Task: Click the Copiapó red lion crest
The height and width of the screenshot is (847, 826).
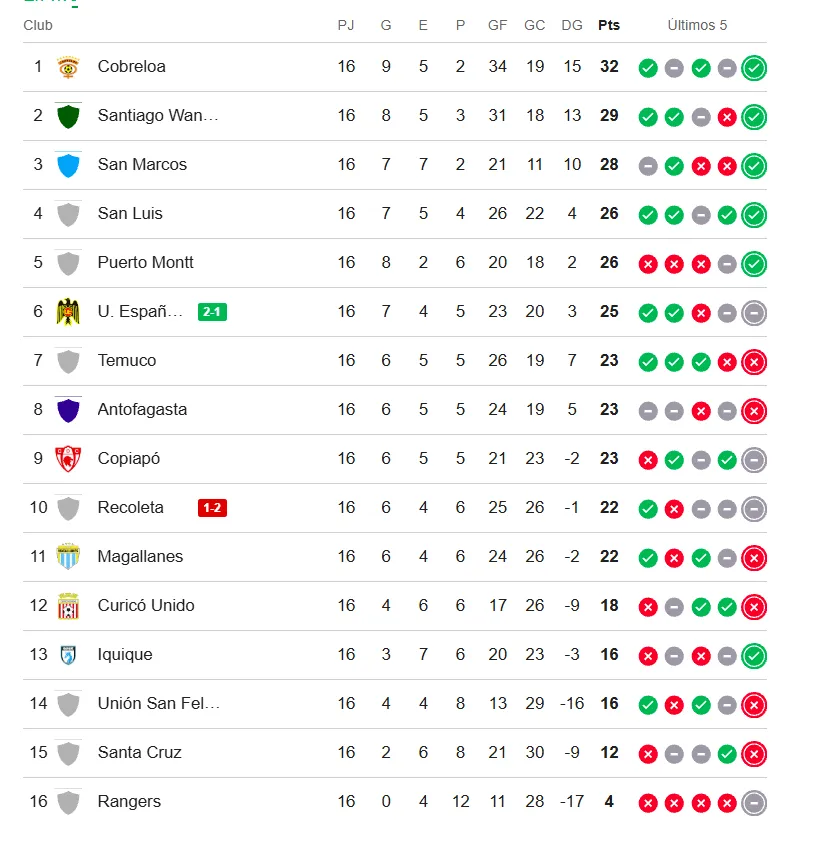Action: point(68,459)
